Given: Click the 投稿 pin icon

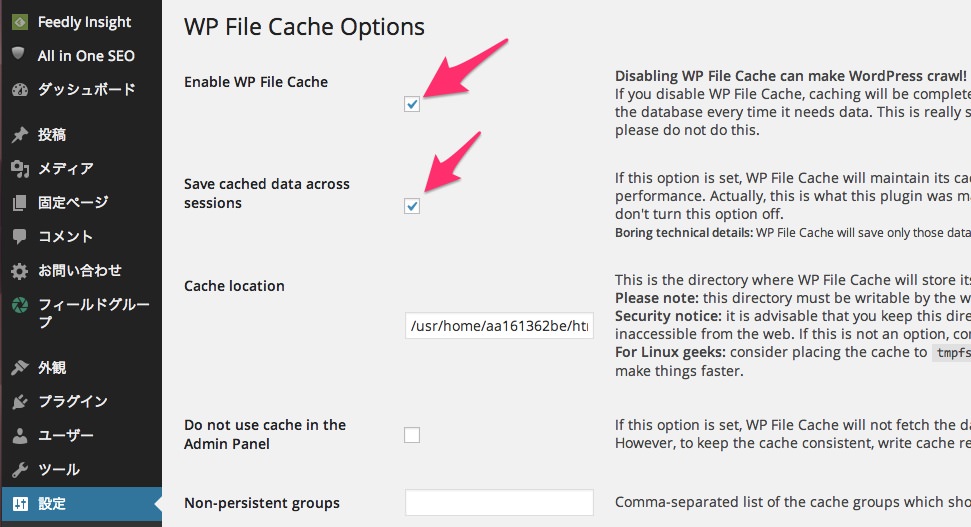Looking at the screenshot, I should pos(20,134).
